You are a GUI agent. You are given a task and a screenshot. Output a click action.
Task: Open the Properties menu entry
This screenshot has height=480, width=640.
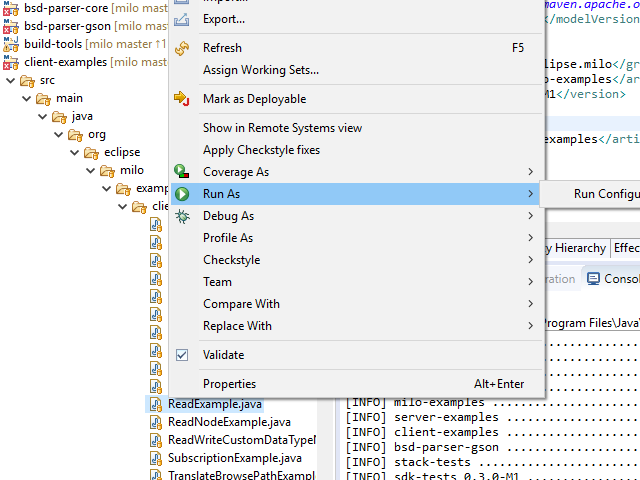pos(229,384)
